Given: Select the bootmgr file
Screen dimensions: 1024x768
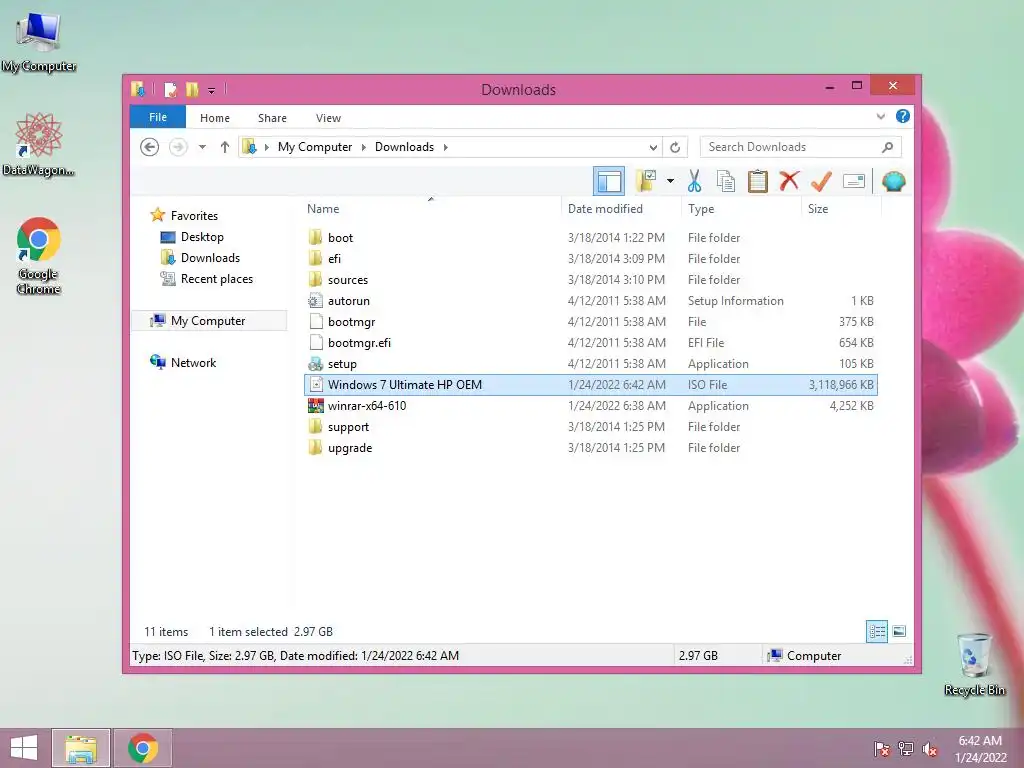Looking at the screenshot, I should pos(591,321).
